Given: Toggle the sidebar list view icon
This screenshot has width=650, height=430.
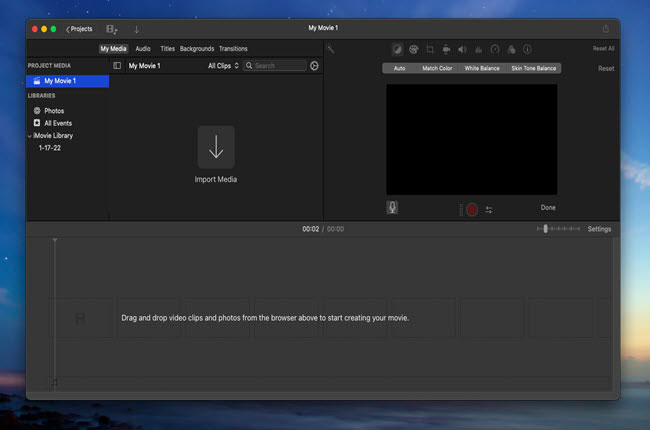Looking at the screenshot, I should tap(117, 66).
